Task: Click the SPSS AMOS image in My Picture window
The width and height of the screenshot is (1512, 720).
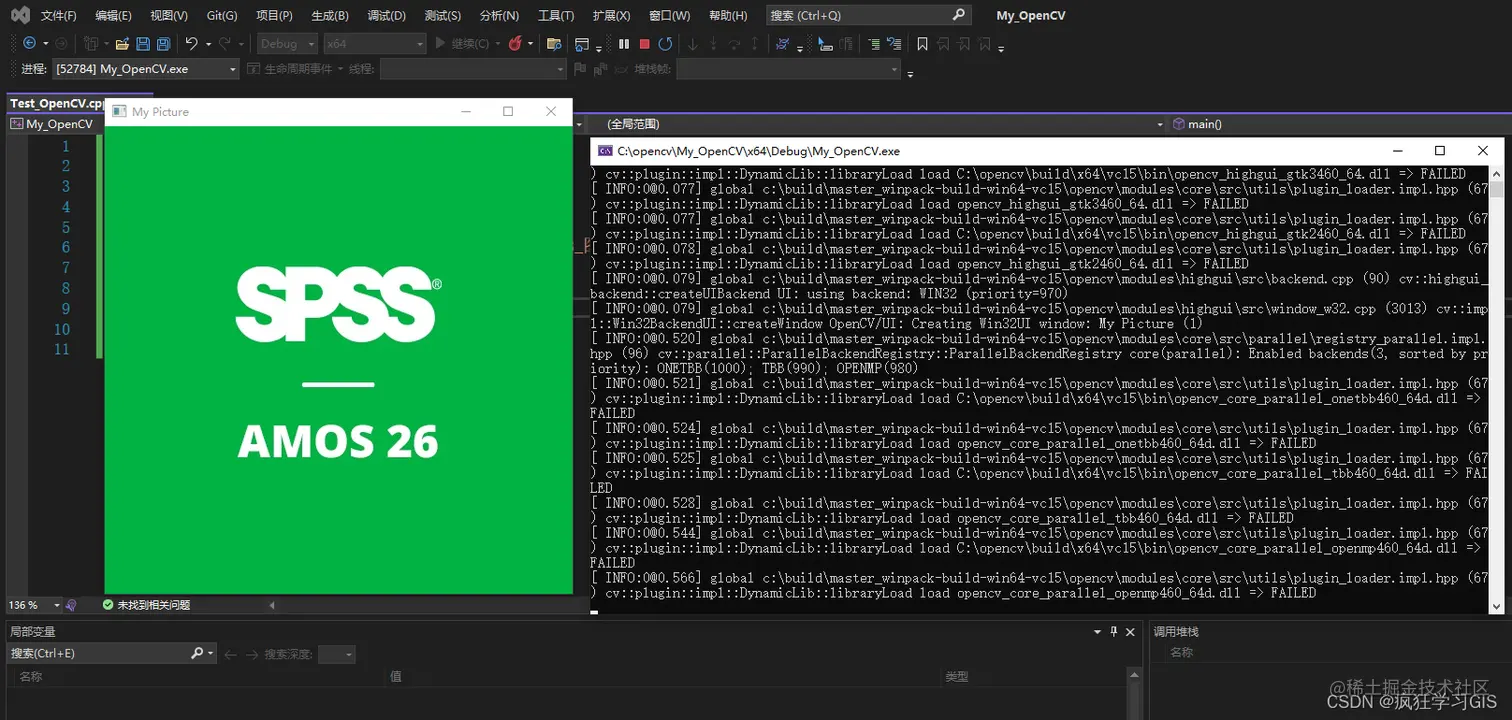Action: [x=338, y=360]
